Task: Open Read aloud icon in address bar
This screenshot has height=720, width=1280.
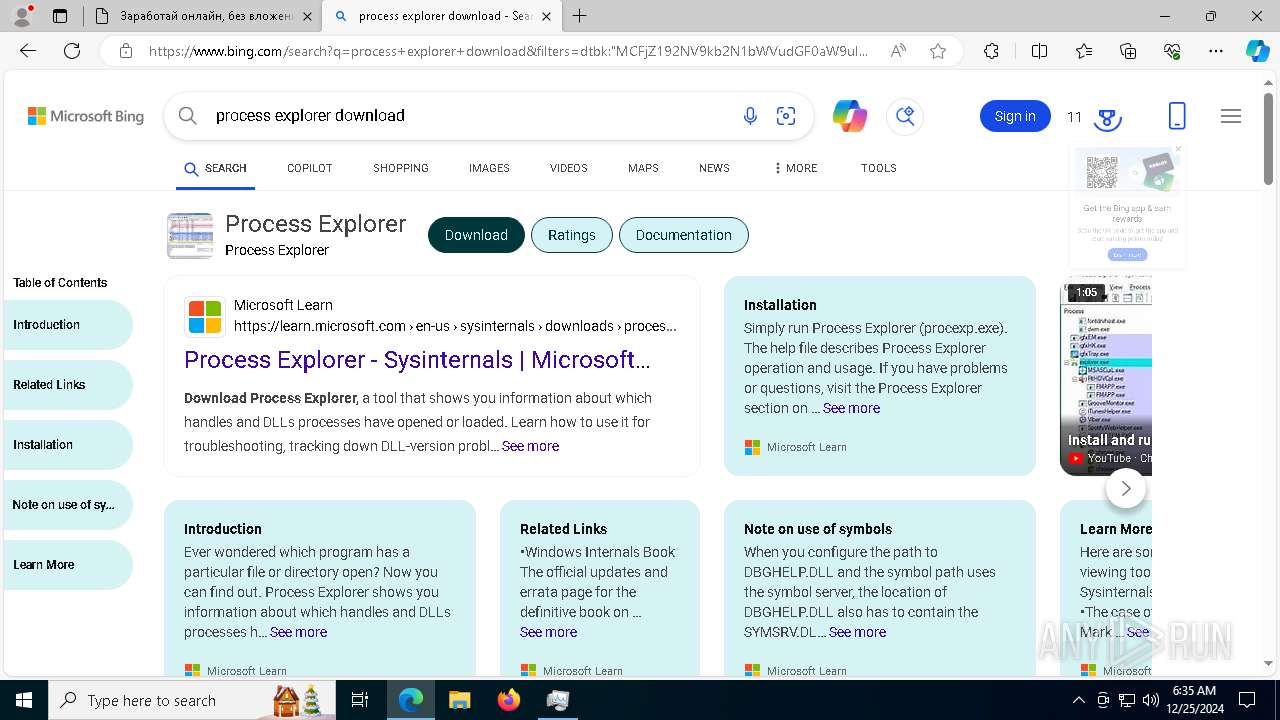Action: tap(898, 51)
